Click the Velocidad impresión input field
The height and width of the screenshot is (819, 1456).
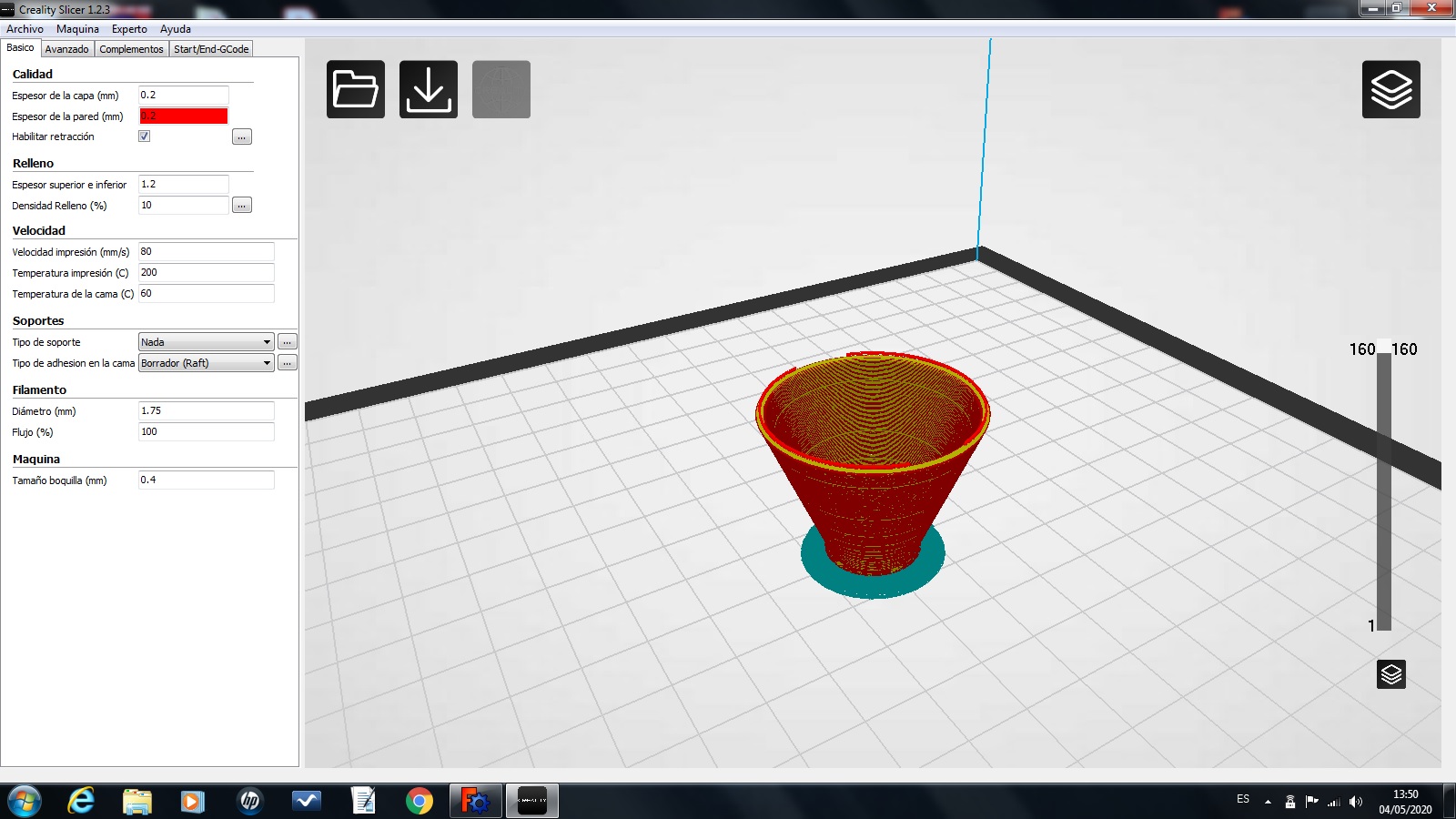point(206,252)
